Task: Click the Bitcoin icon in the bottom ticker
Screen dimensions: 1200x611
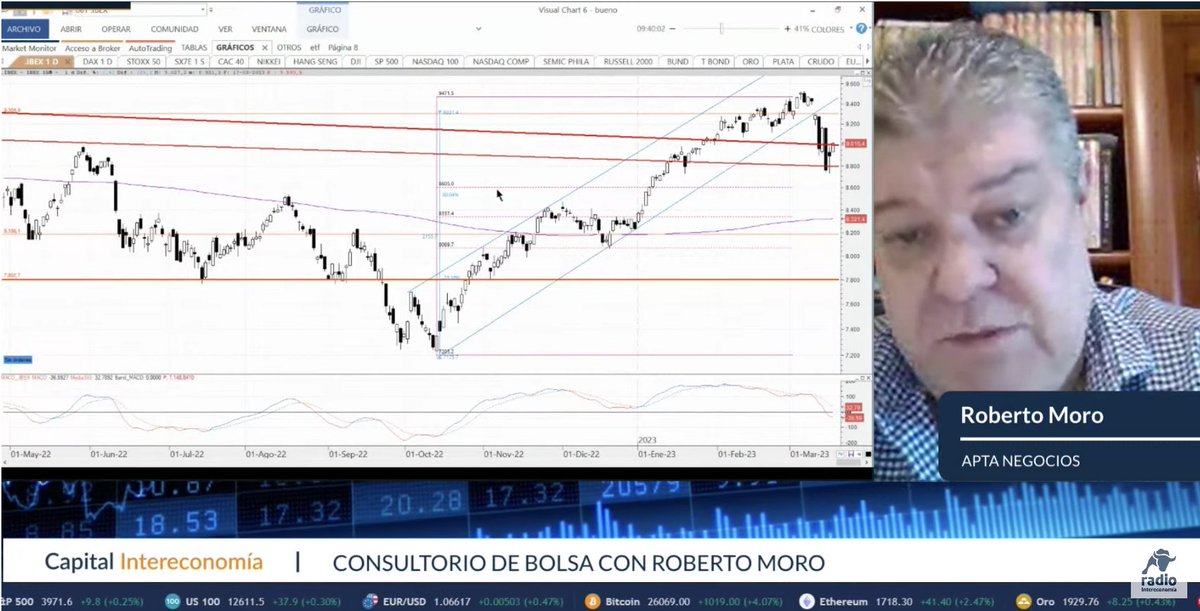Action: click(593, 602)
